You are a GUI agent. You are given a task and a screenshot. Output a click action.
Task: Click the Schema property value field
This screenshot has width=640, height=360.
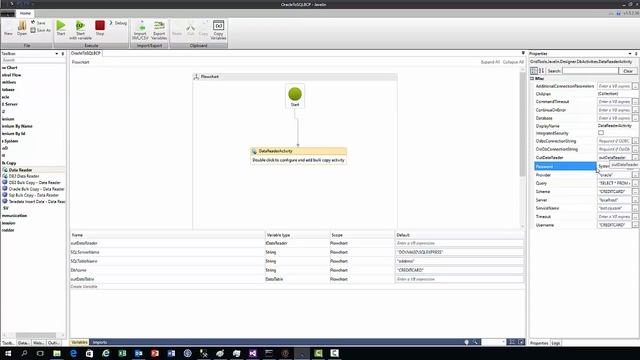614,191
